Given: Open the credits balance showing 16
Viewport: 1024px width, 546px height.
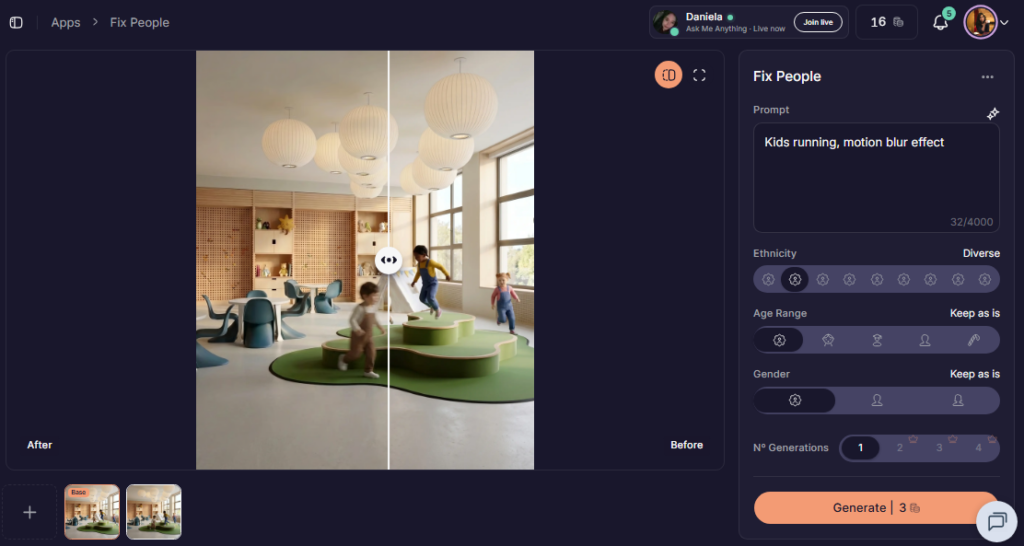Looking at the screenshot, I should click(x=886, y=22).
